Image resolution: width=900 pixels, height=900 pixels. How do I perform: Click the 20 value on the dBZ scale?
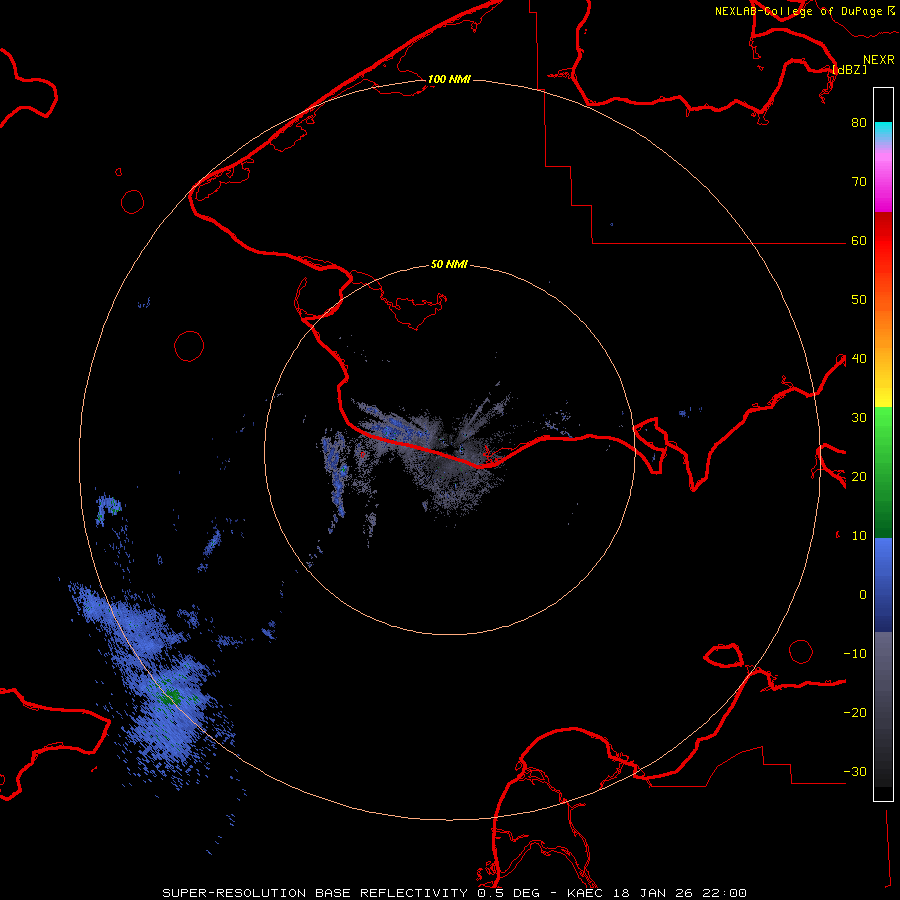pos(859,477)
